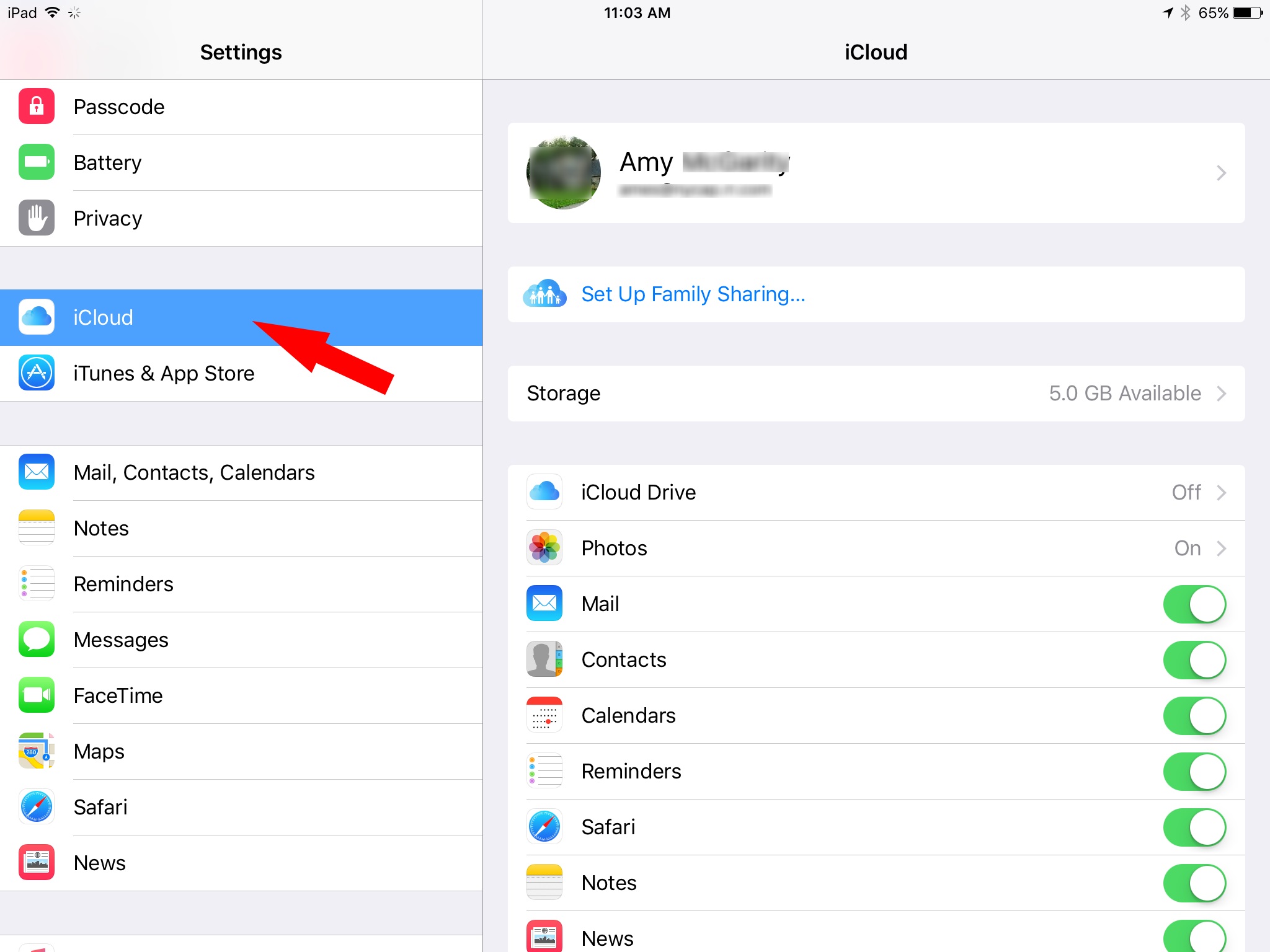Image resolution: width=1270 pixels, height=952 pixels.
Task: Toggle Safari syncing in iCloud
Action: [x=1194, y=827]
